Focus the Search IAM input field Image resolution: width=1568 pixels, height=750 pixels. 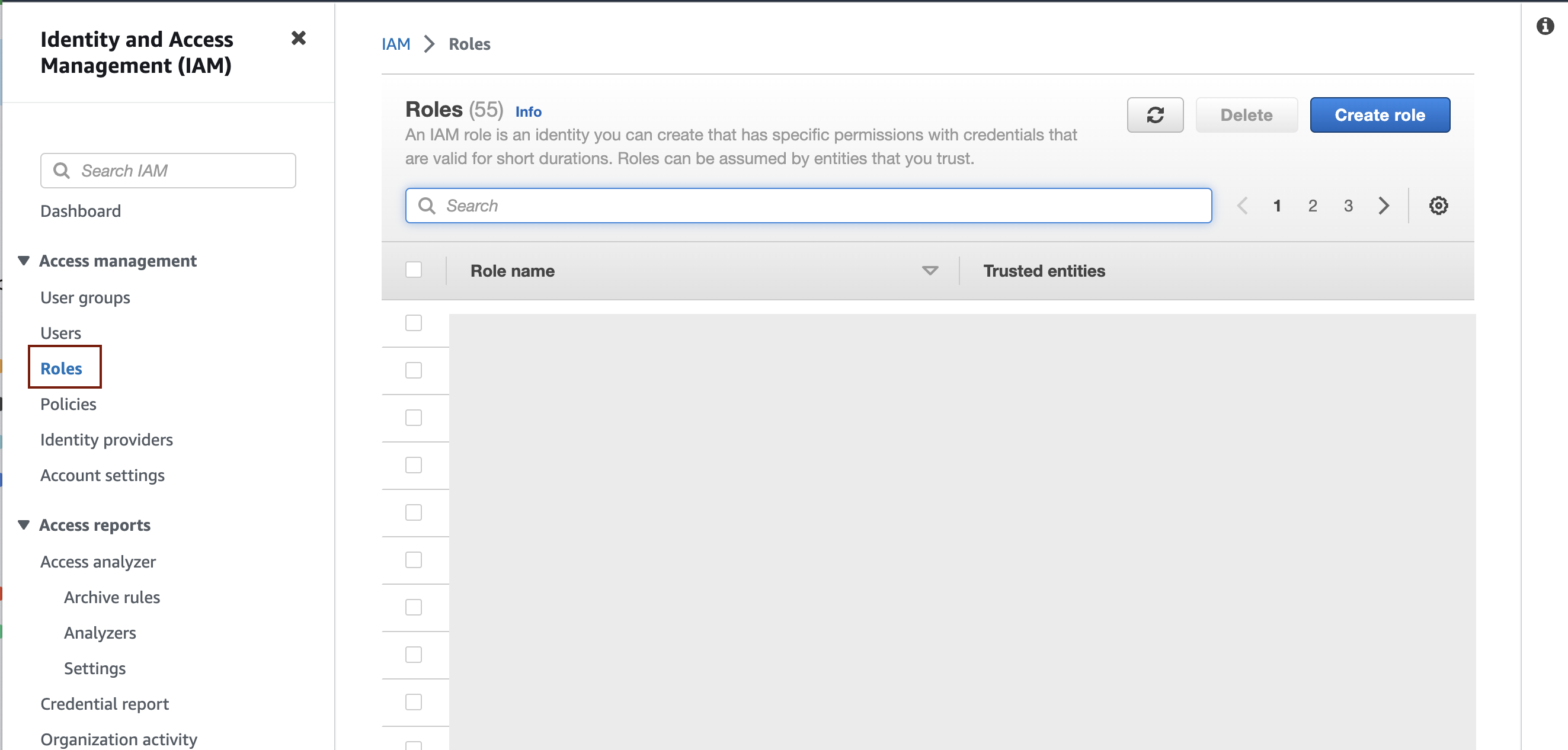point(168,170)
